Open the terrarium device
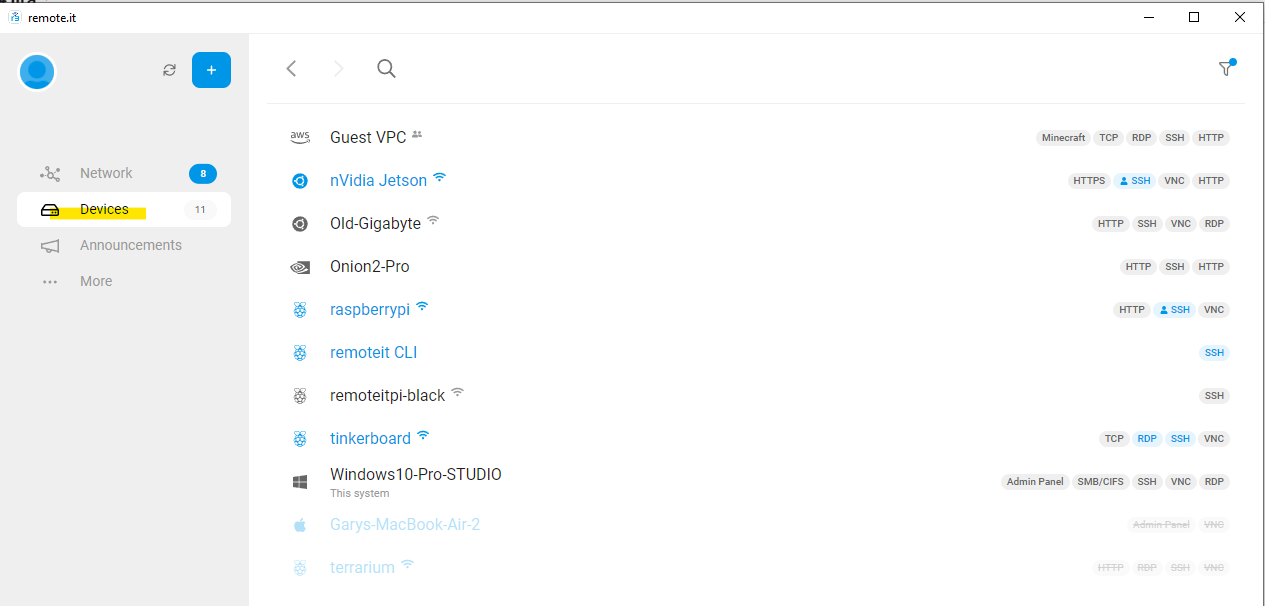Image resolution: width=1265 pixels, height=606 pixels. pos(362,567)
